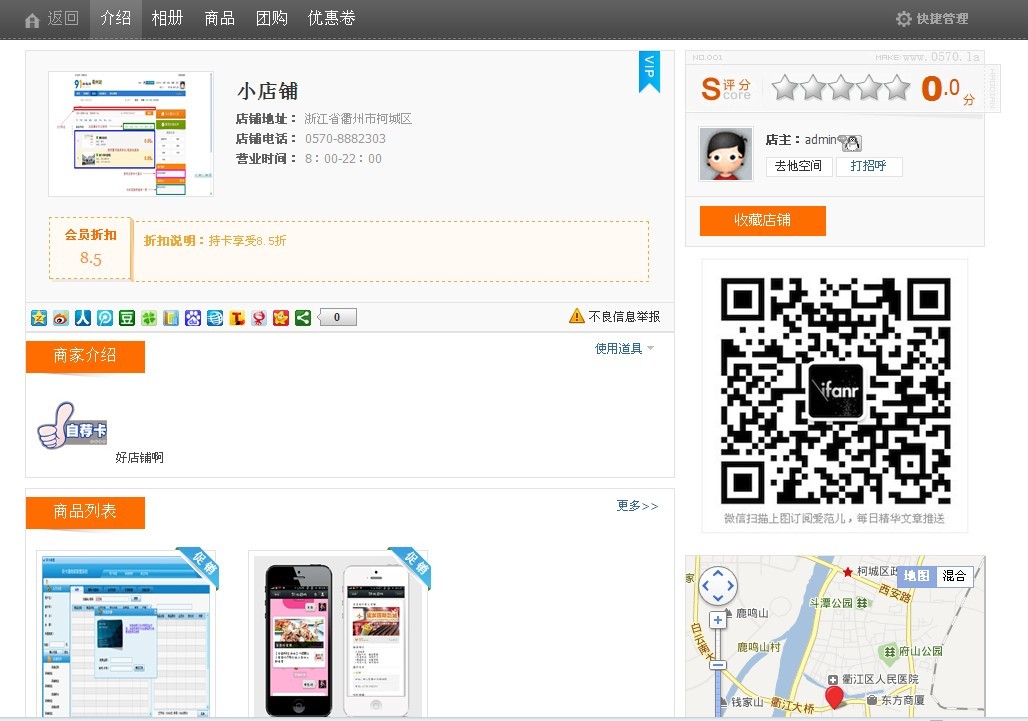The width and height of the screenshot is (1028, 721).
Task: Click the admin owner name
Action: [x=820, y=140]
